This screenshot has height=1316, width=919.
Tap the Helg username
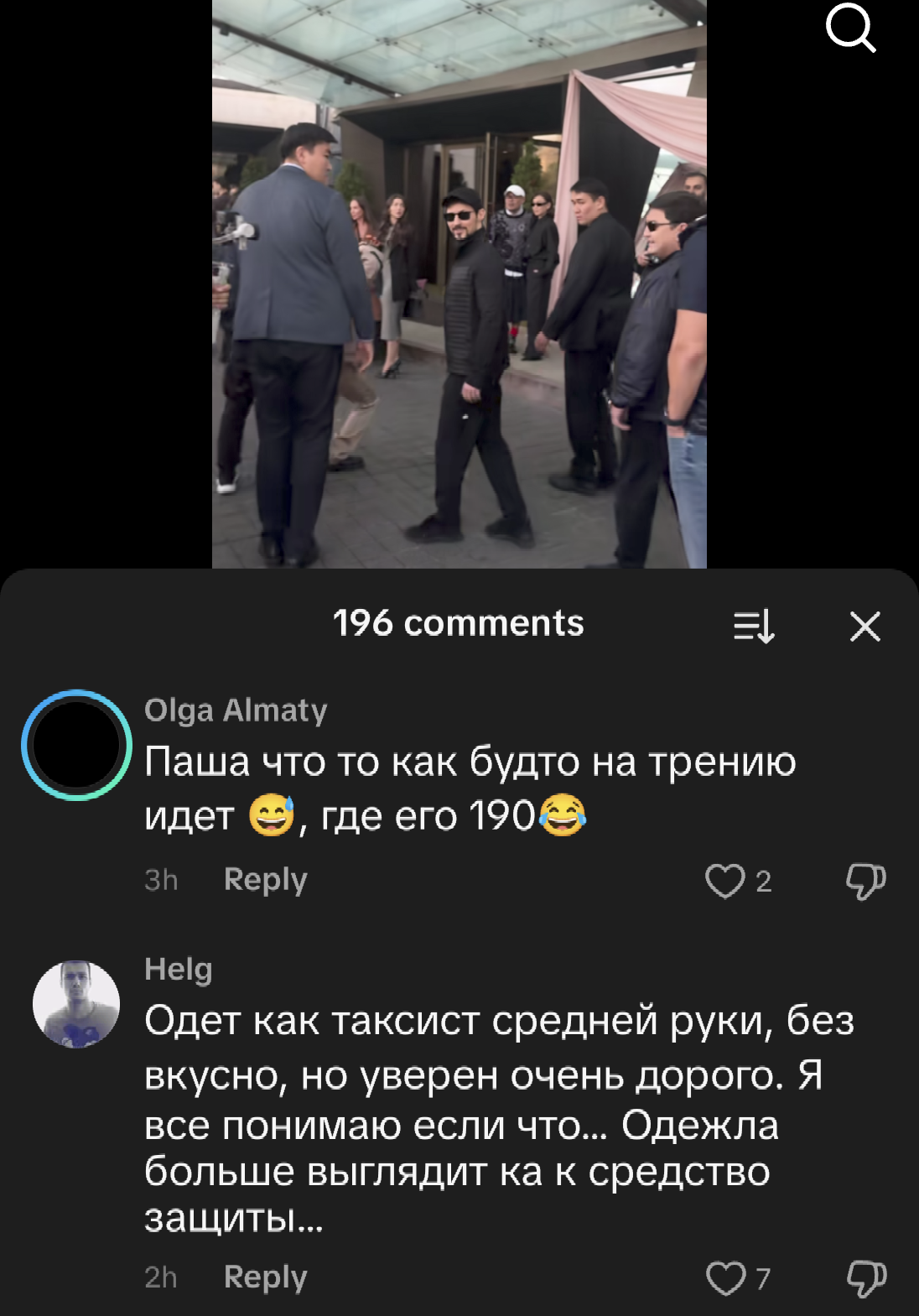178,970
